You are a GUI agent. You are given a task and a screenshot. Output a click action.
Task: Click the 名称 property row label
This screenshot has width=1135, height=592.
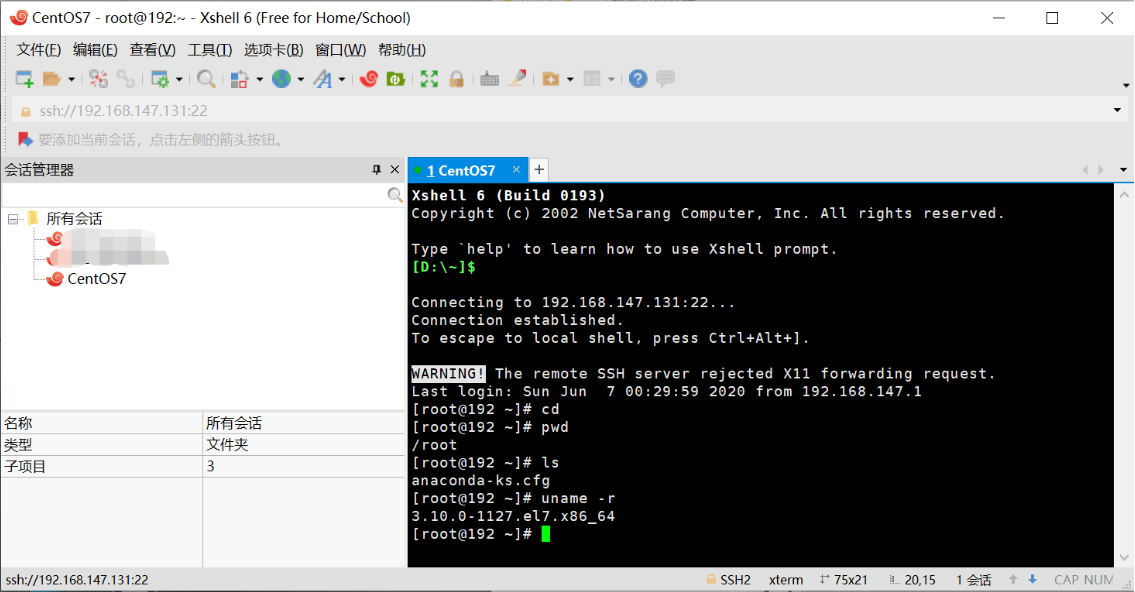tap(18, 423)
